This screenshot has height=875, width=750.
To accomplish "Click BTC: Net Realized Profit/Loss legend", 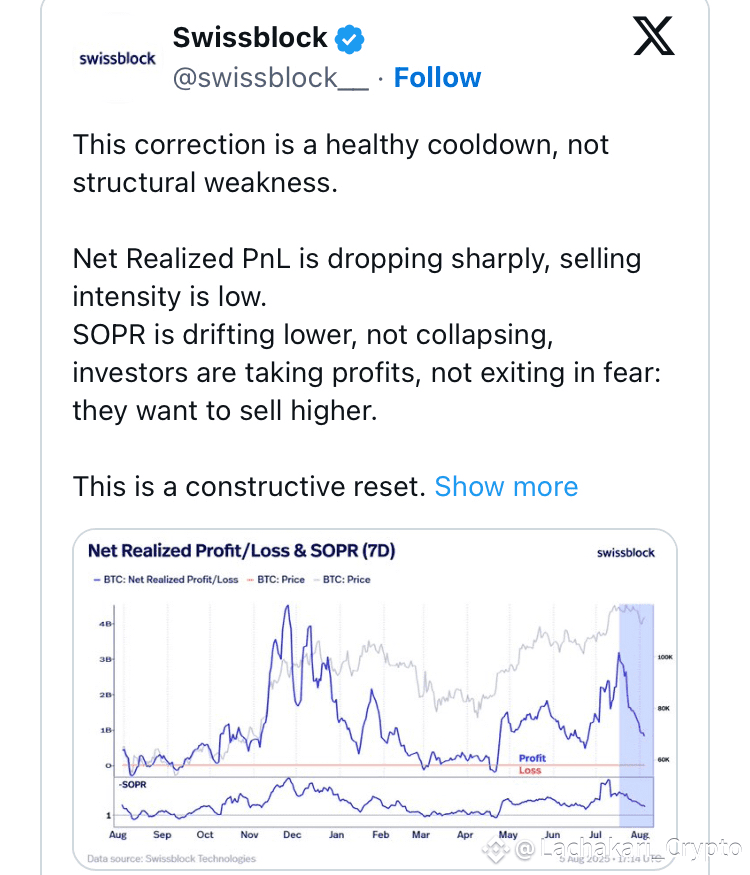I will pos(166,580).
